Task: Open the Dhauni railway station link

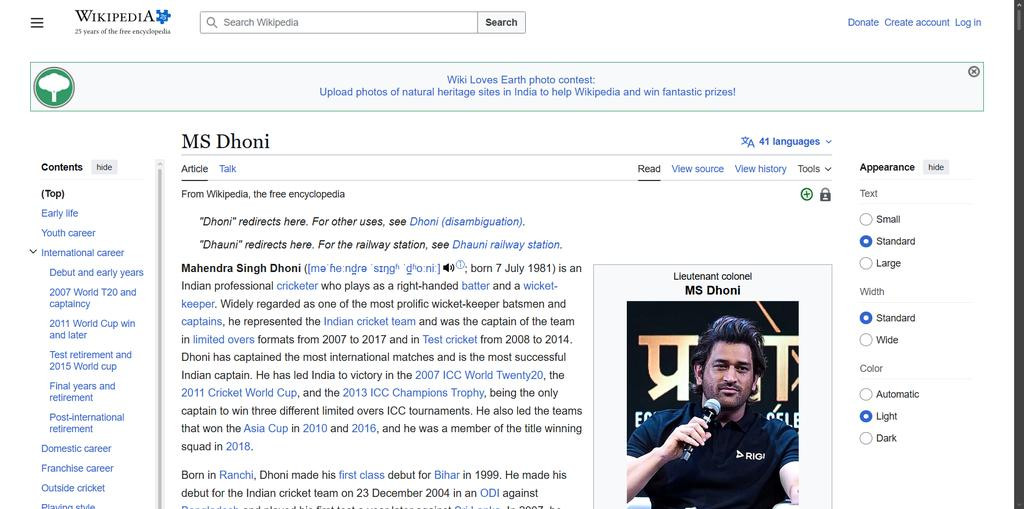Action: tap(506, 244)
